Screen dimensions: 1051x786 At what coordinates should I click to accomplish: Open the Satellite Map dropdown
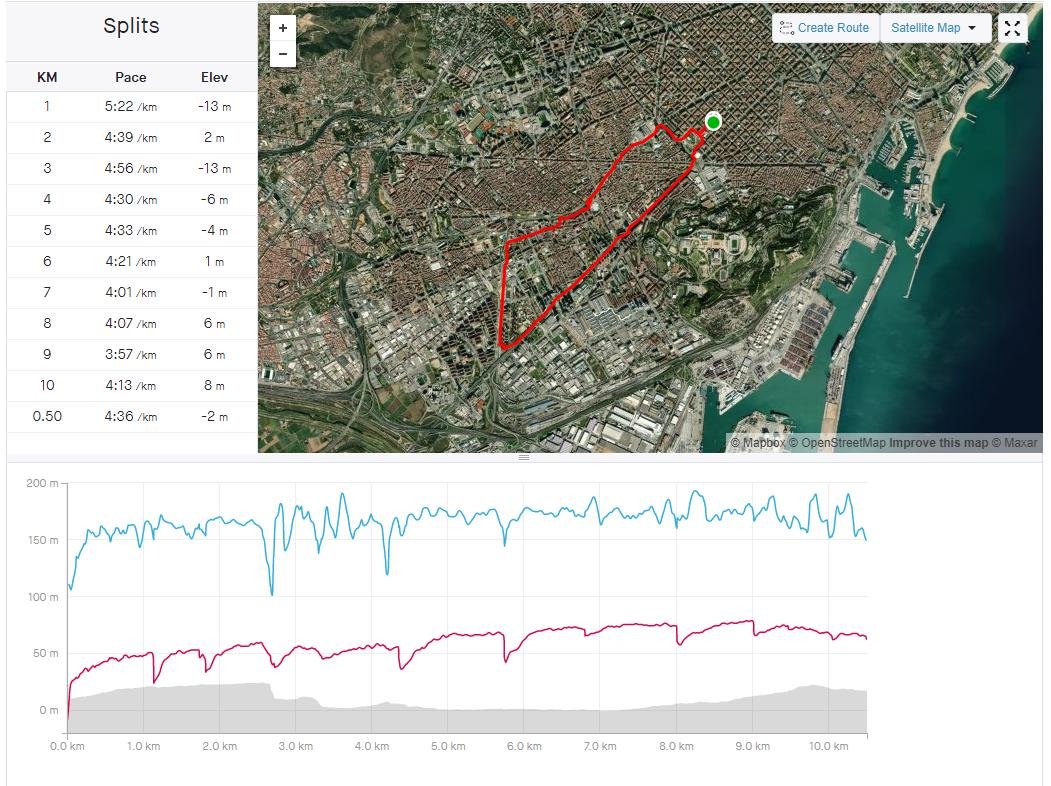click(934, 28)
